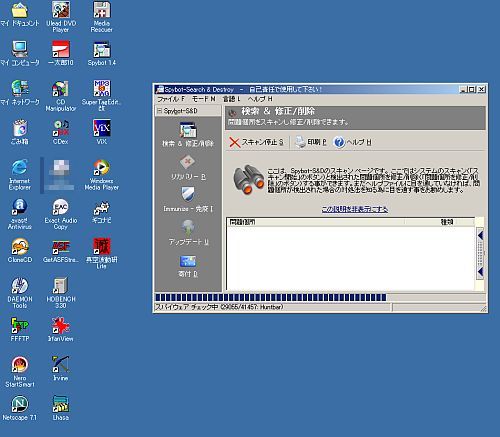
Task: Launch Exact Audio Copy shortcut
Action: [x=61, y=214]
